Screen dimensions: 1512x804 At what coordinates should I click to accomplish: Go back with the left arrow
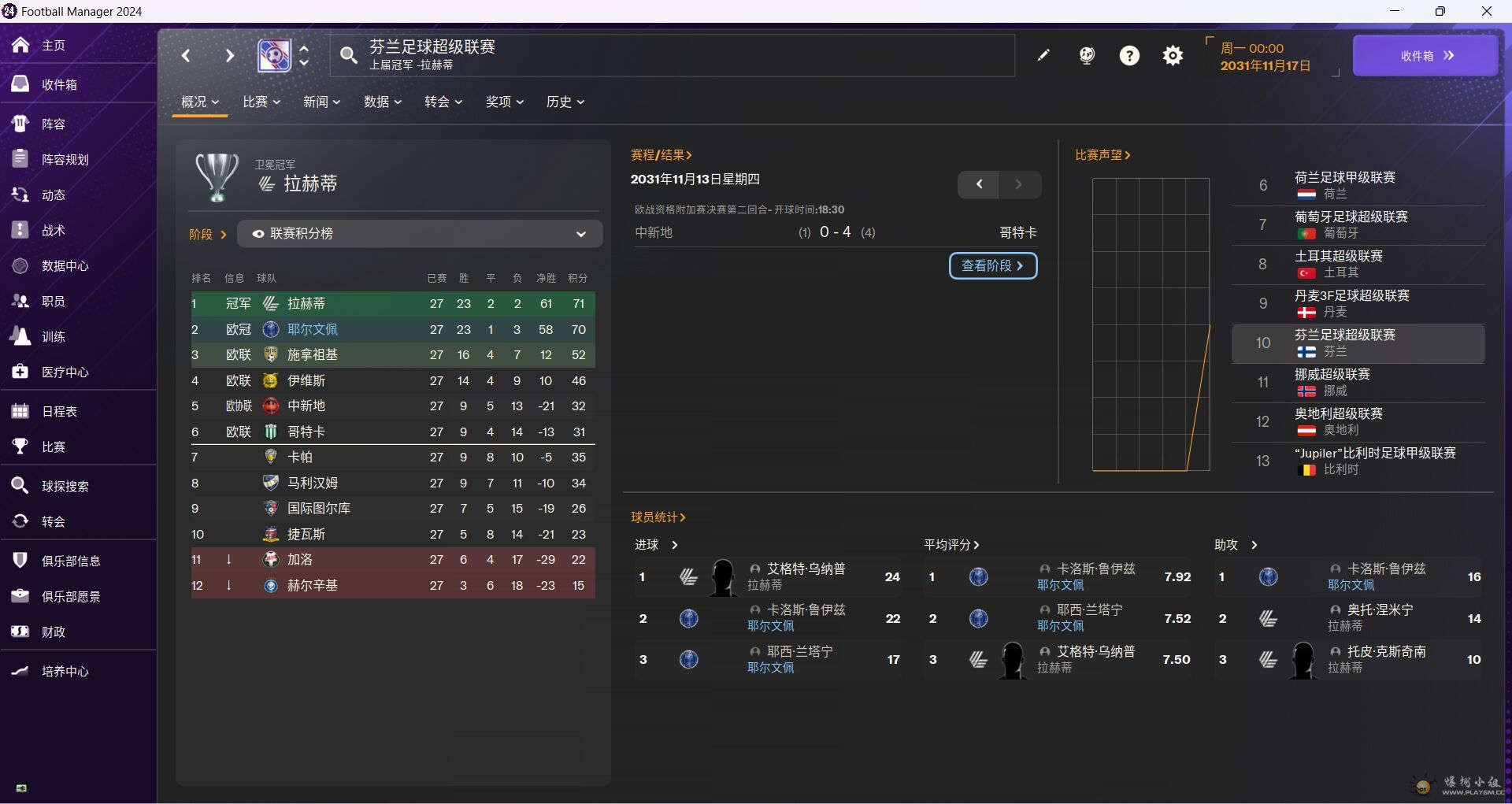click(186, 55)
